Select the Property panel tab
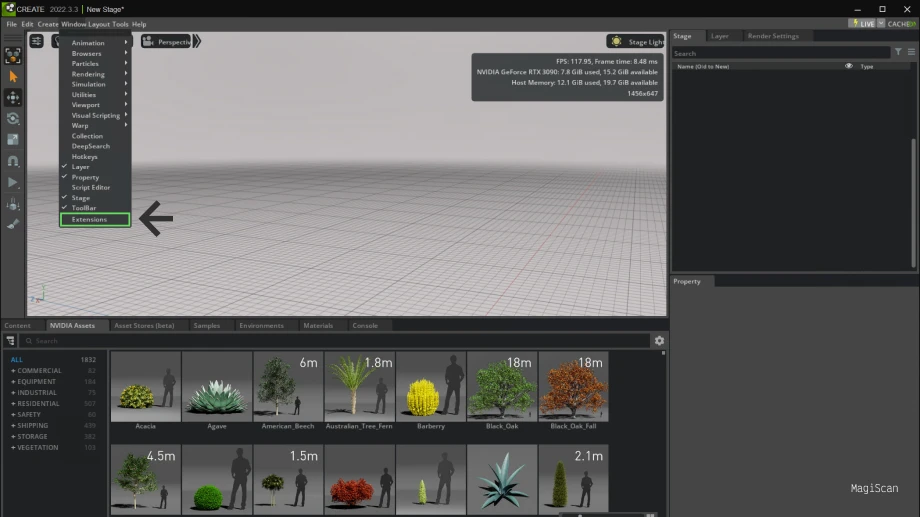Screen dimensions: 920x517 coord(687,281)
